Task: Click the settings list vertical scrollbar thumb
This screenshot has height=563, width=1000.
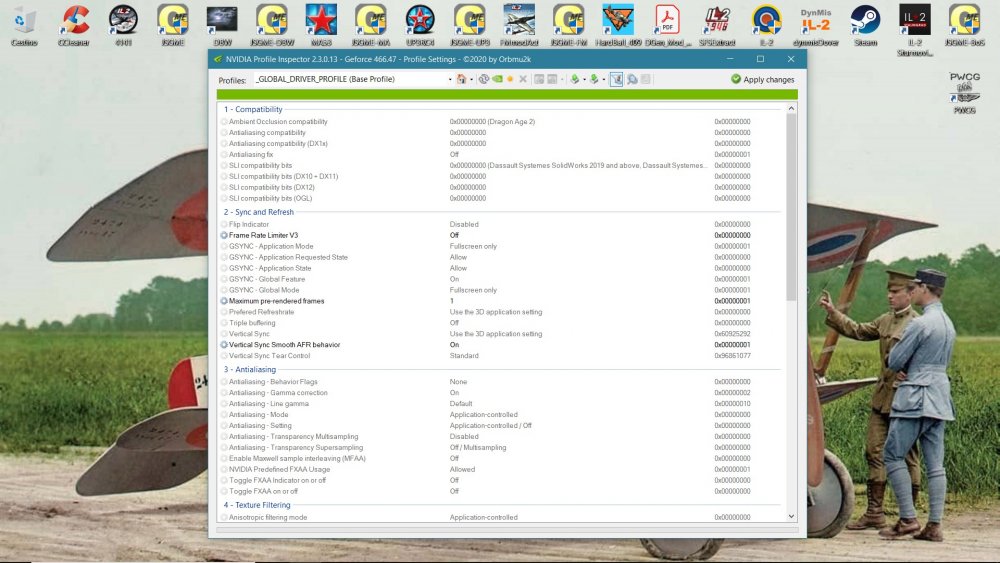Action: coord(791,207)
